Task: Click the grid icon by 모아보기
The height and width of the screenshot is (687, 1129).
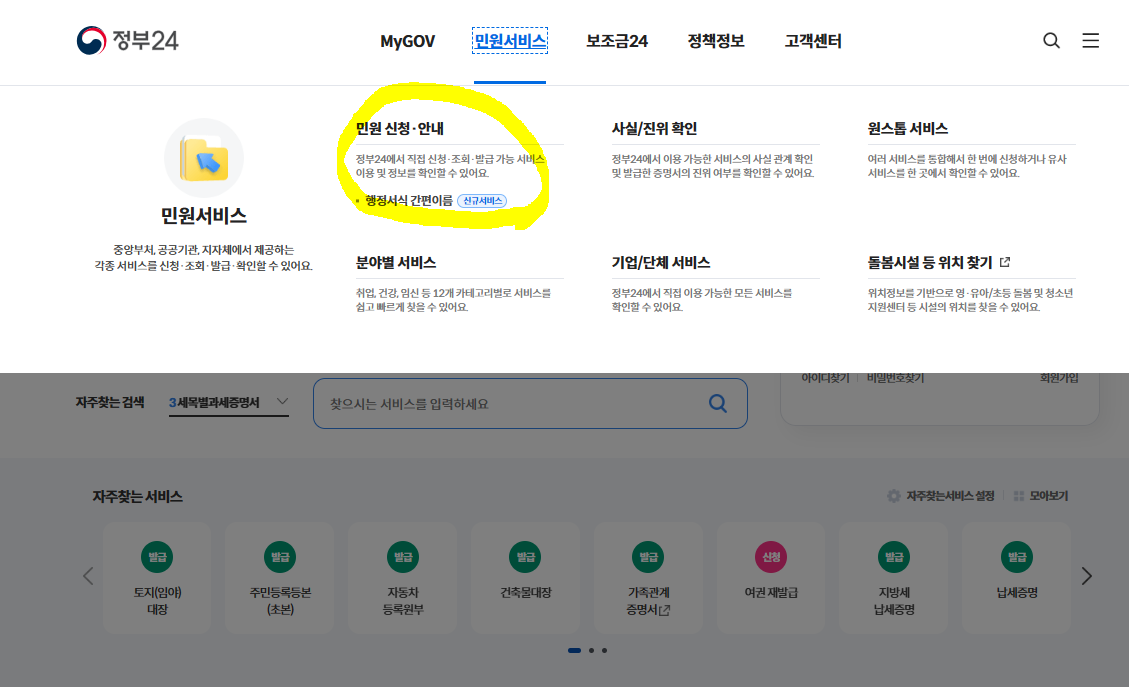Action: [1019, 496]
